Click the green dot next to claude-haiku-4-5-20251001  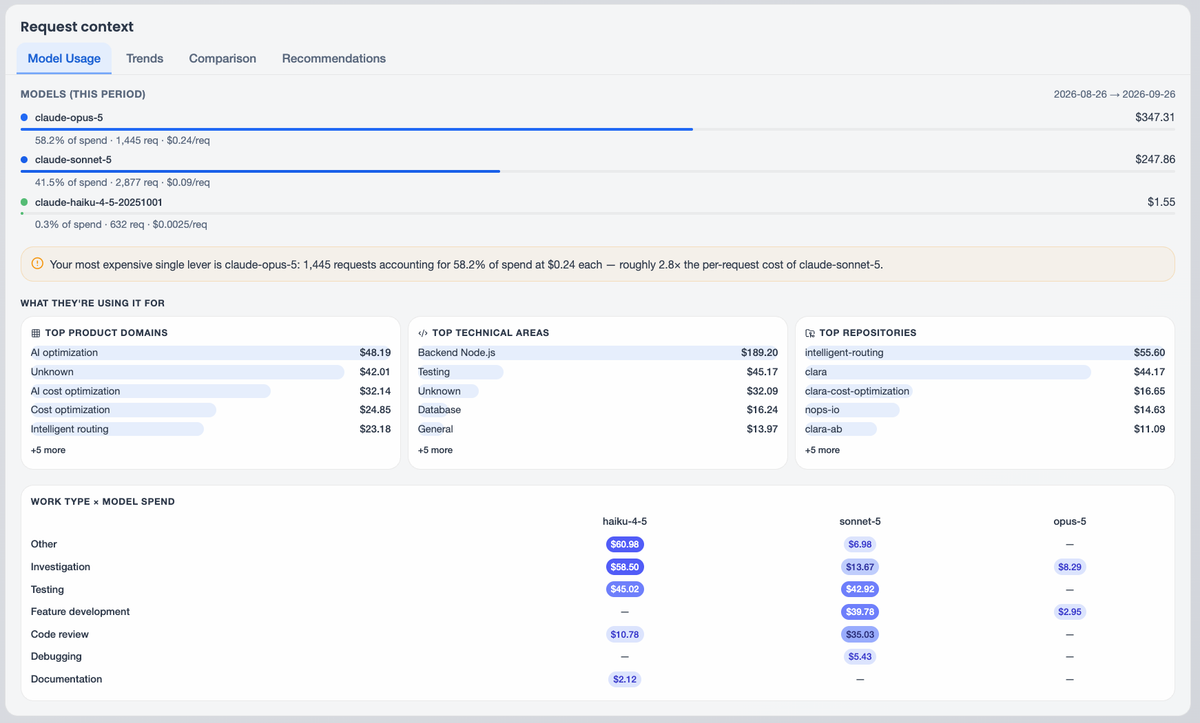click(24, 202)
